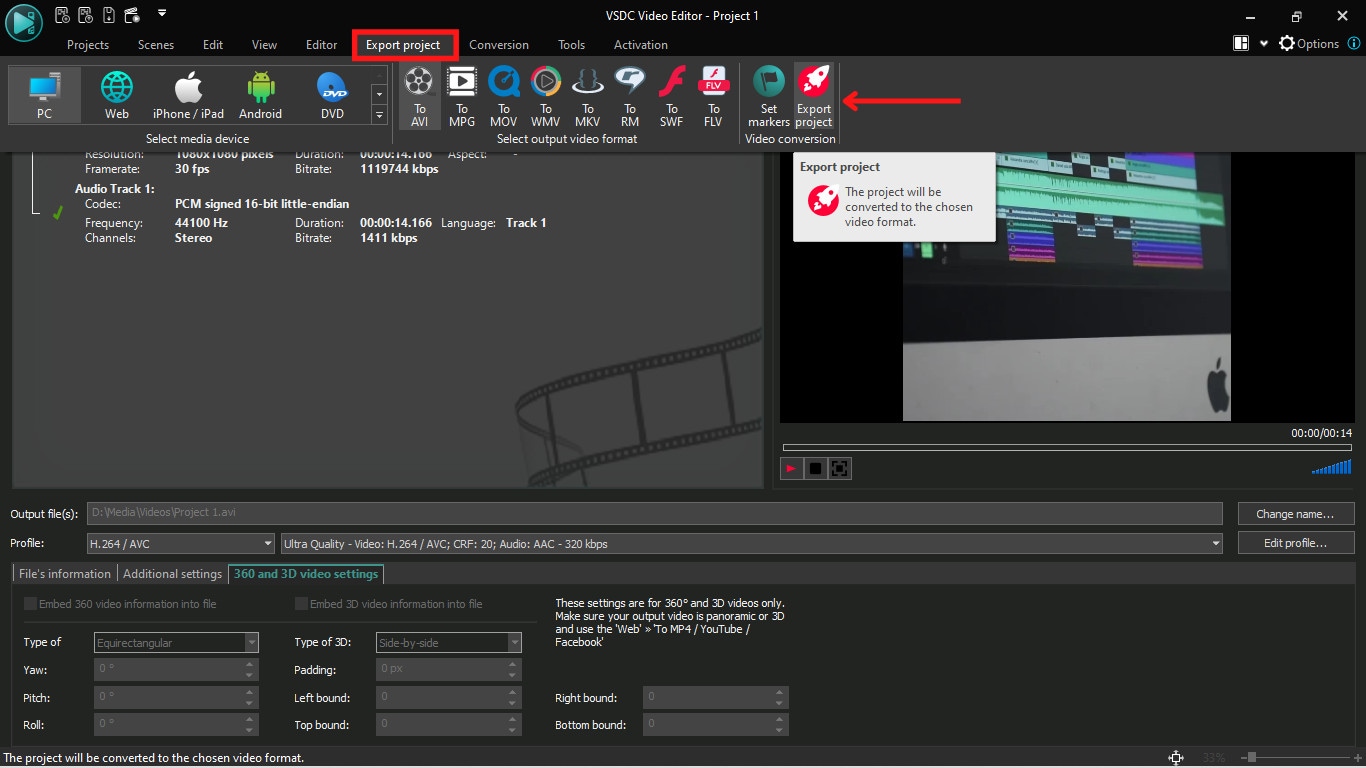Open the Editor menu tab

coord(322,45)
